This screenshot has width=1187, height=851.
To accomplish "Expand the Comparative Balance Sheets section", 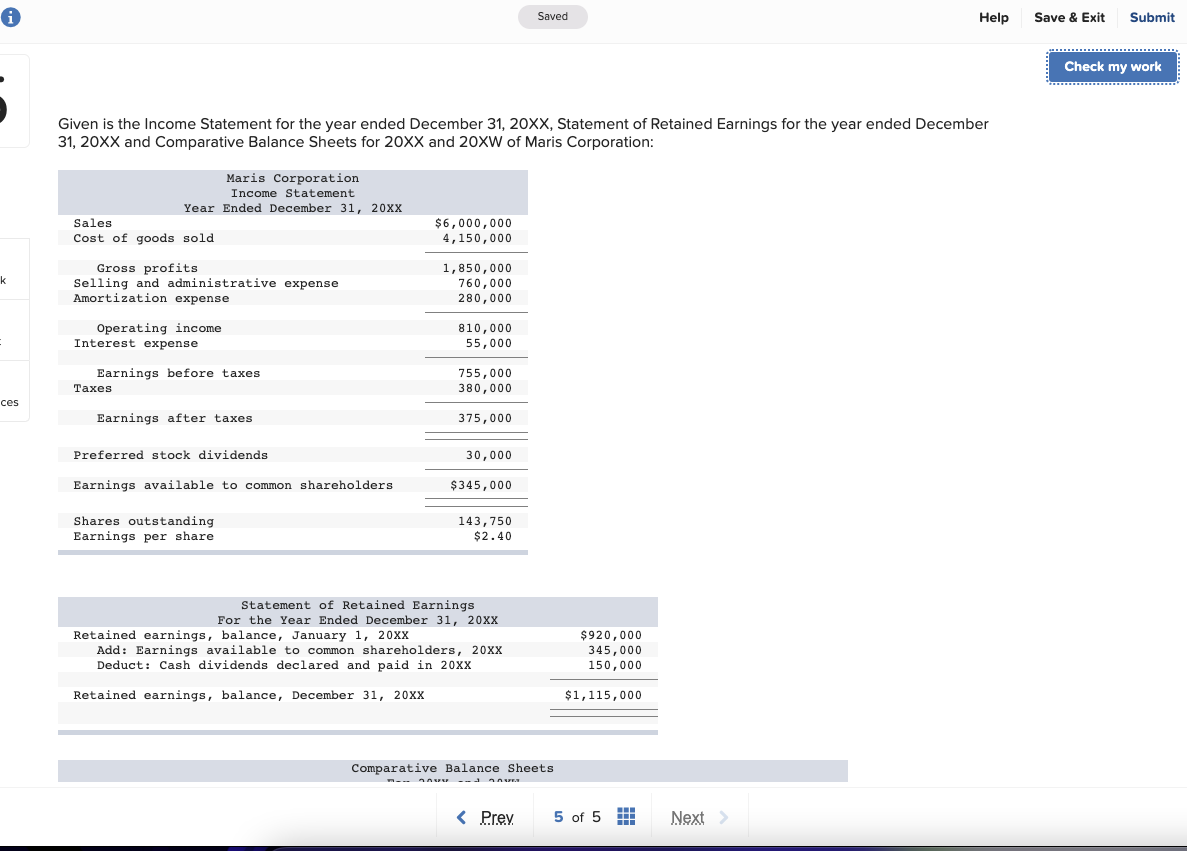I will point(452,768).
